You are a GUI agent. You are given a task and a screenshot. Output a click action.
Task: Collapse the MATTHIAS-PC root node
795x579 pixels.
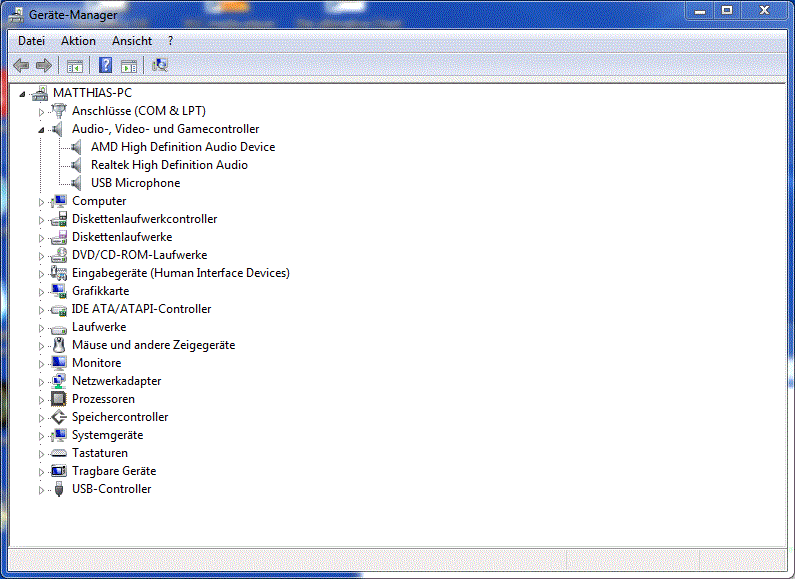(22, 94)
